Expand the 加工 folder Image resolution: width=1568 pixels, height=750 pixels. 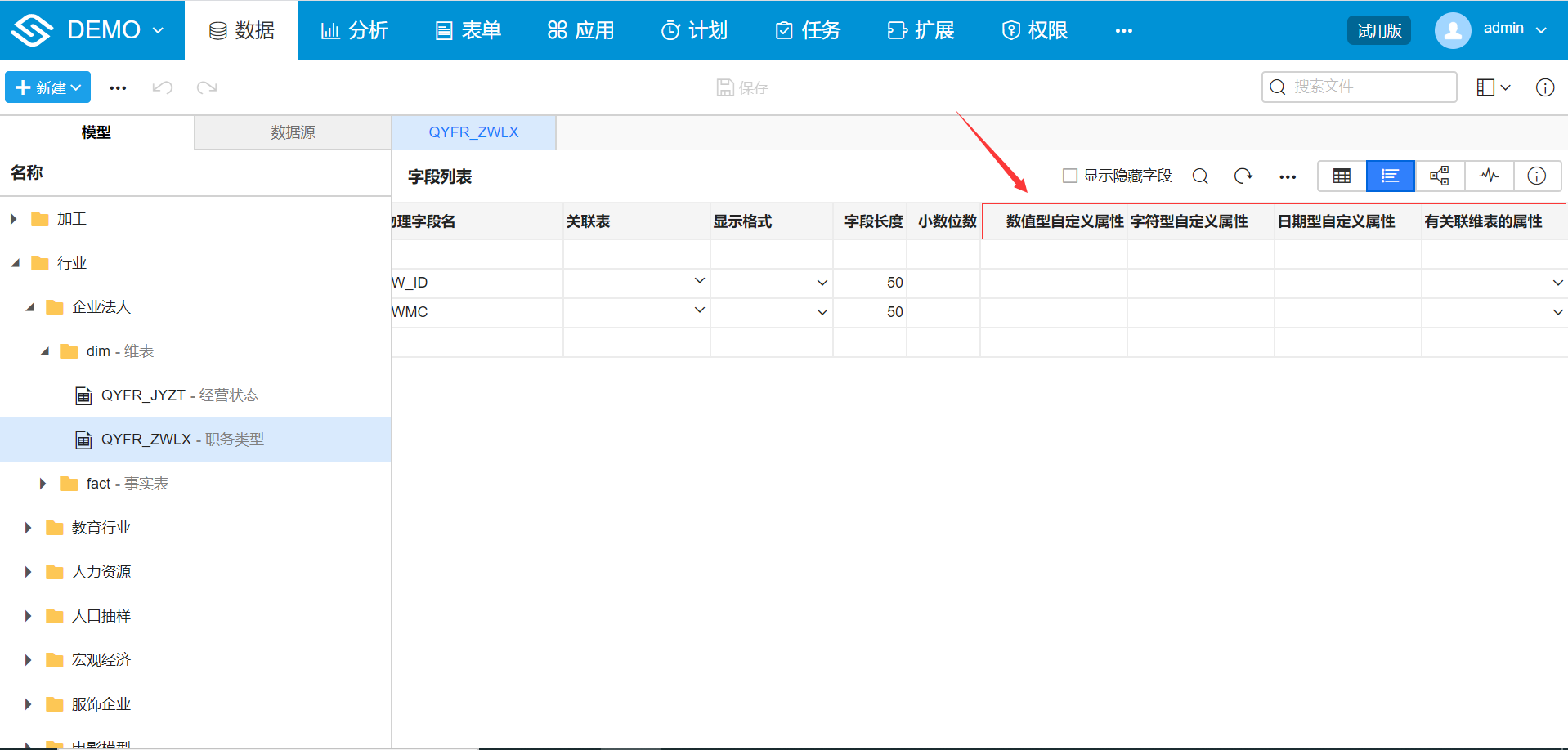(14, 219)
